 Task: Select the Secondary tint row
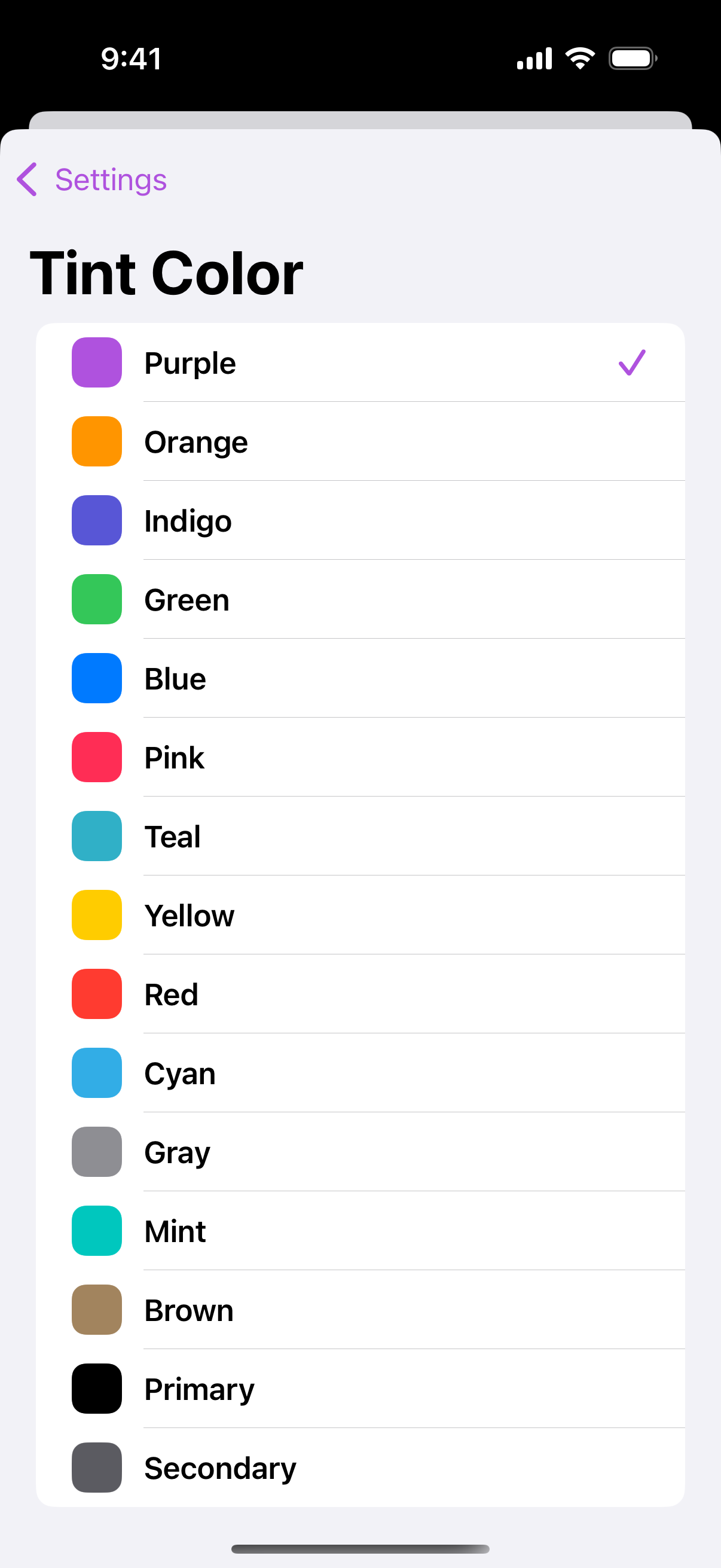360,1468
